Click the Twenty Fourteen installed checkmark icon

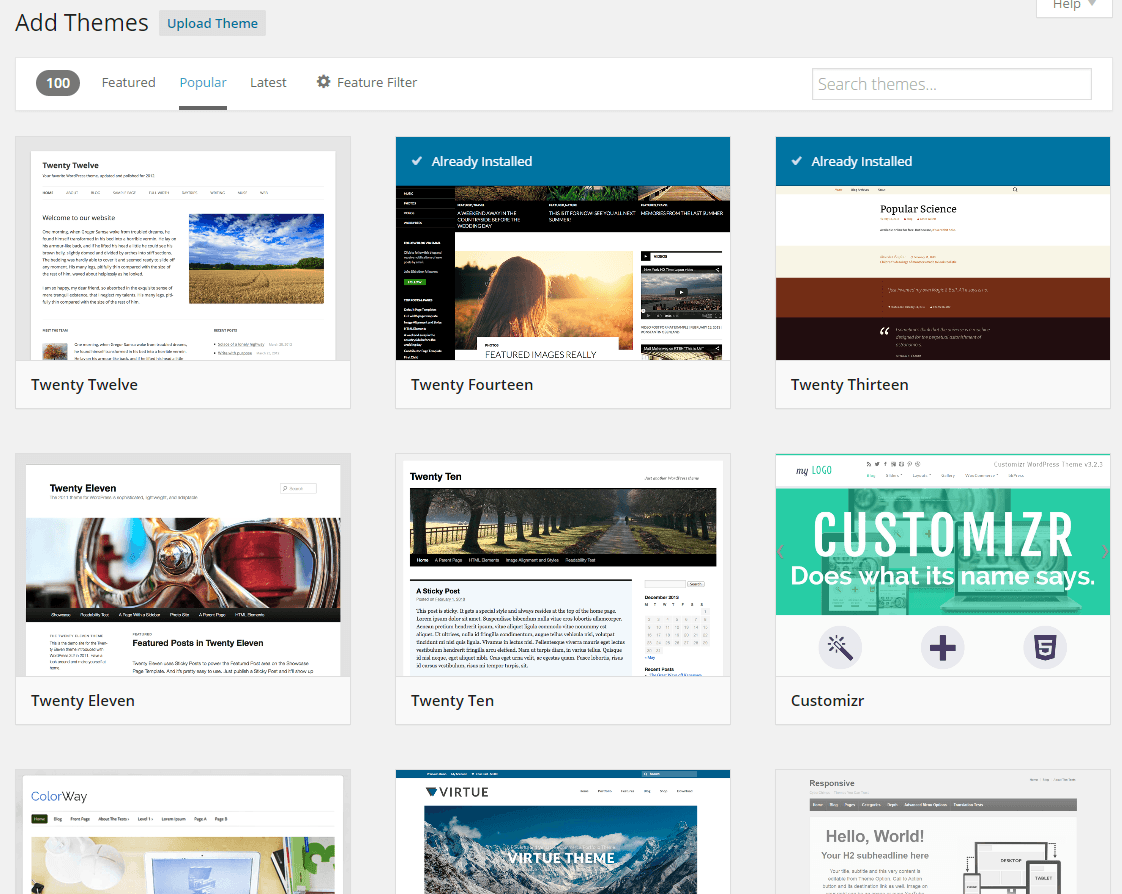click(x=416, y=161)
